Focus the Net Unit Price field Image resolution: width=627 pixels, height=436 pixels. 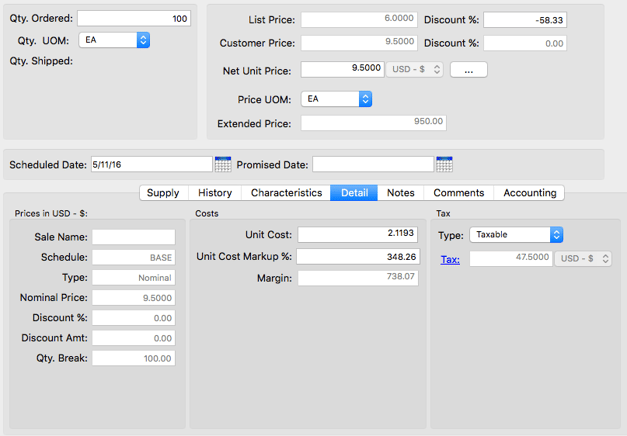342,69
